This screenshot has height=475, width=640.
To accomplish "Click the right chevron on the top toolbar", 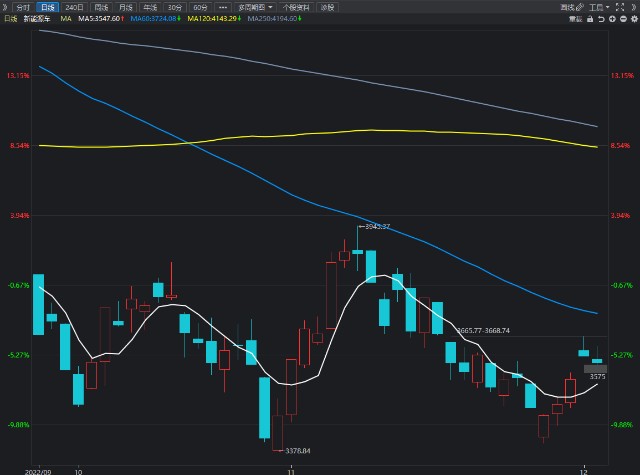I will point(633,7).
